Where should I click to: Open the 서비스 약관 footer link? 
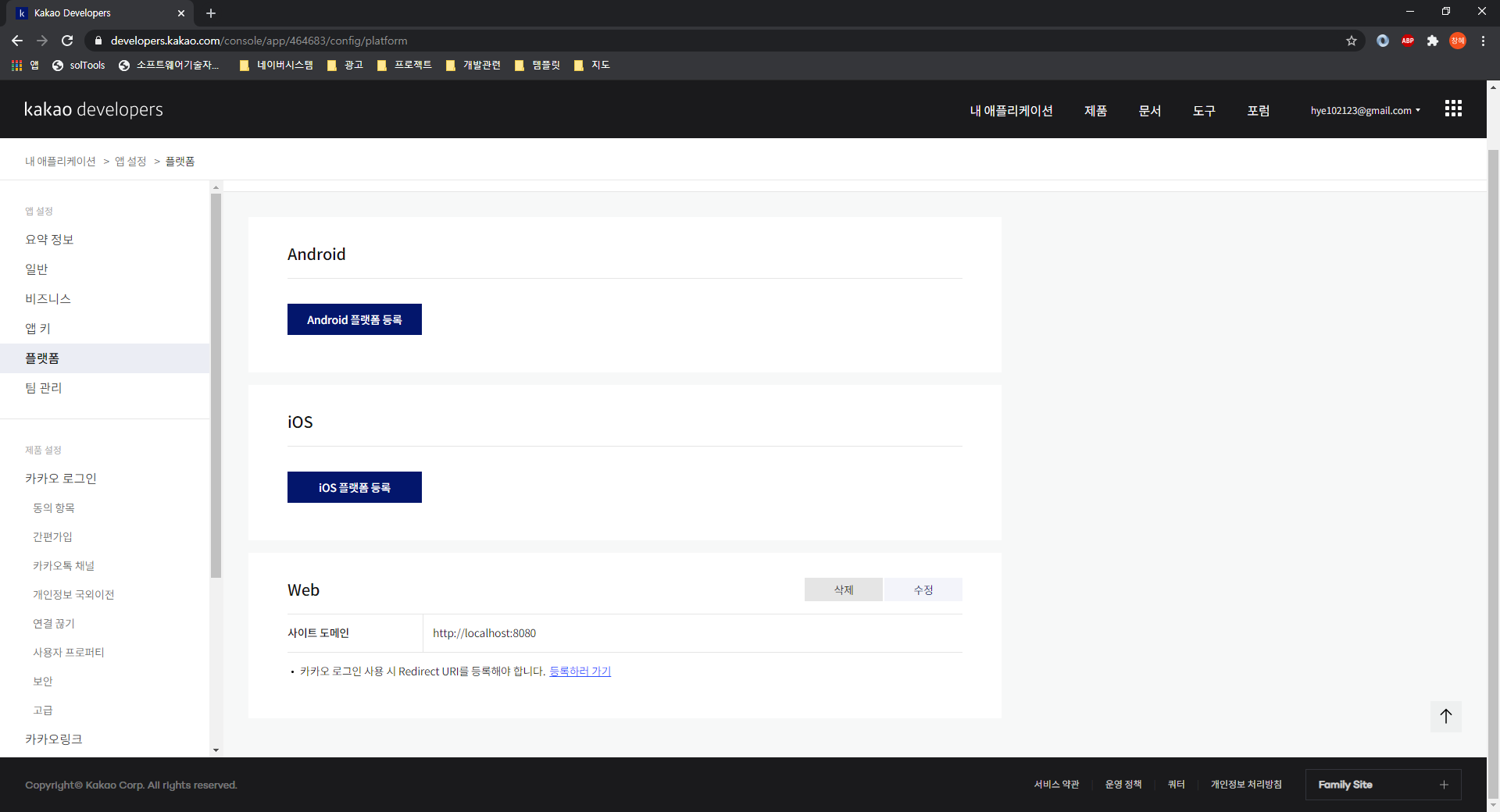pos(1056,785)
